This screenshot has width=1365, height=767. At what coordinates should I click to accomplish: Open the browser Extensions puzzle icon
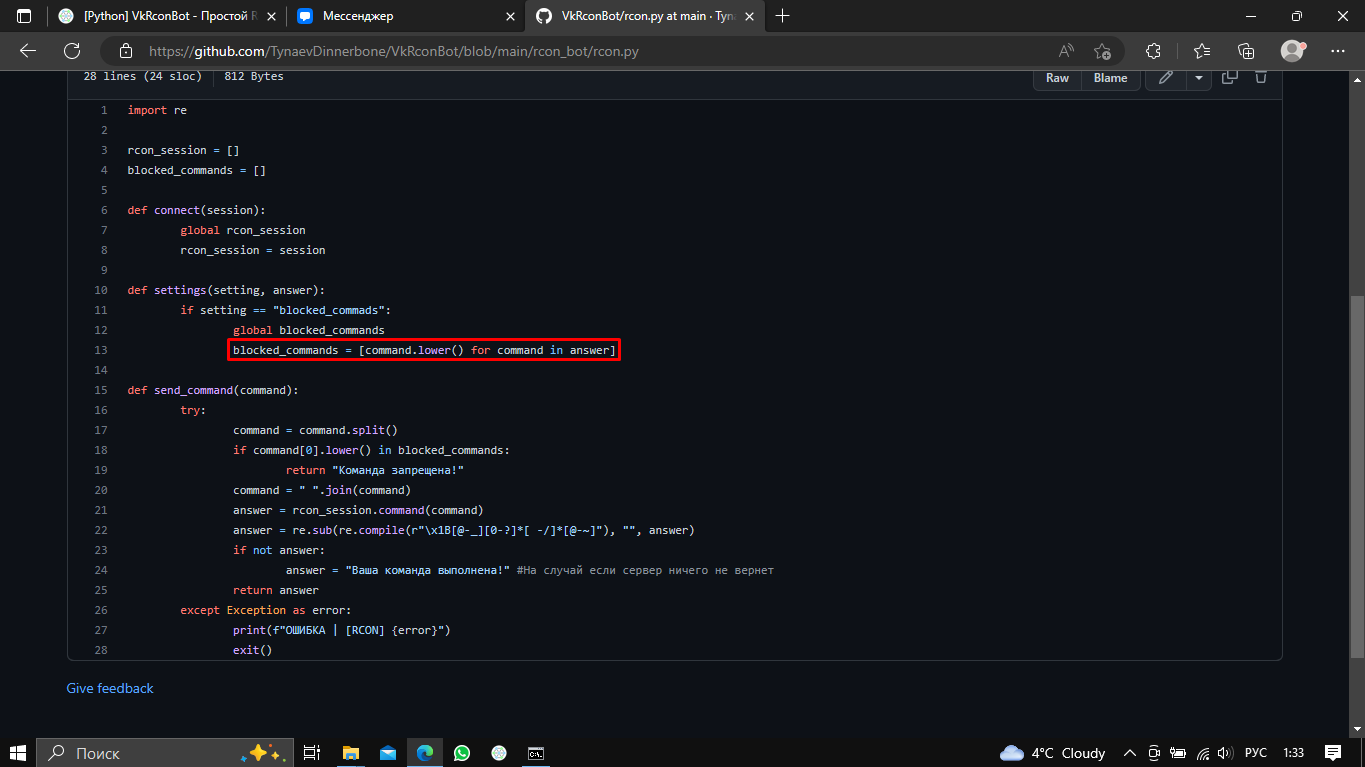[x=1153, y=51]
